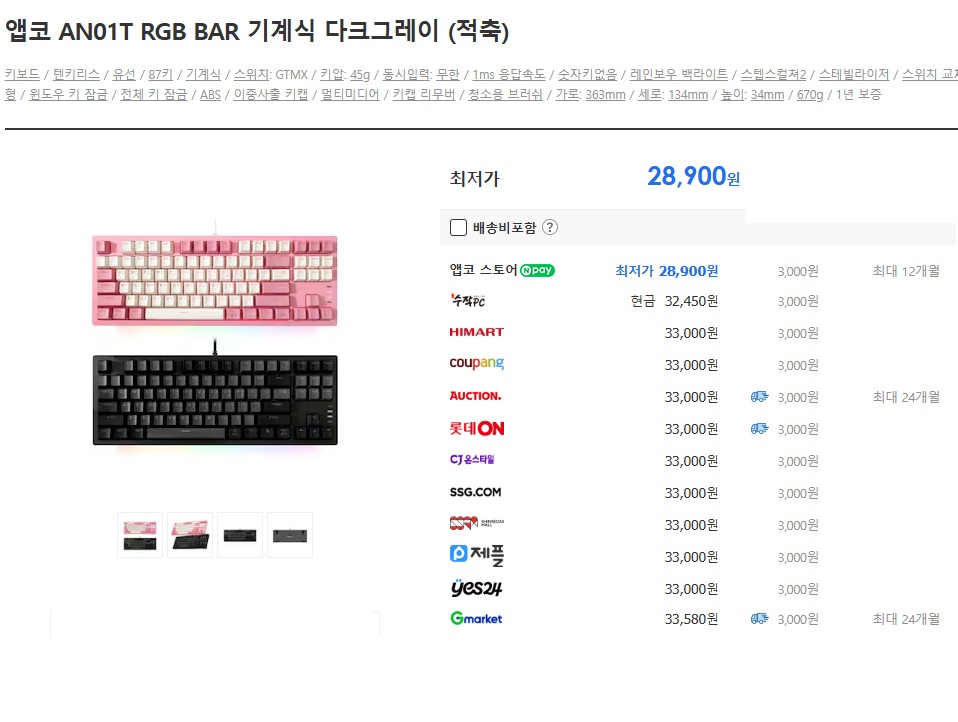
Task: Click the 레인보우 백라이트 spec link
Action: [679, 75]
